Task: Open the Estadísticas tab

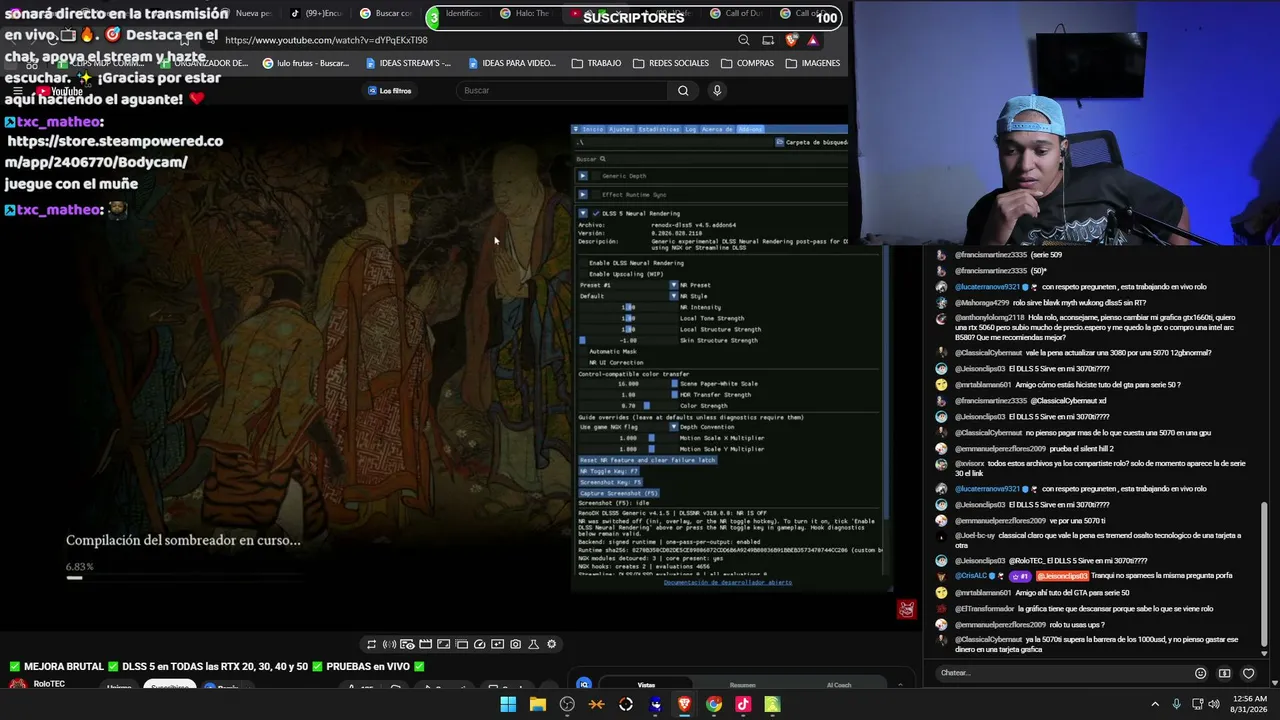Action: pyautogui.click(x=659, y=129)
